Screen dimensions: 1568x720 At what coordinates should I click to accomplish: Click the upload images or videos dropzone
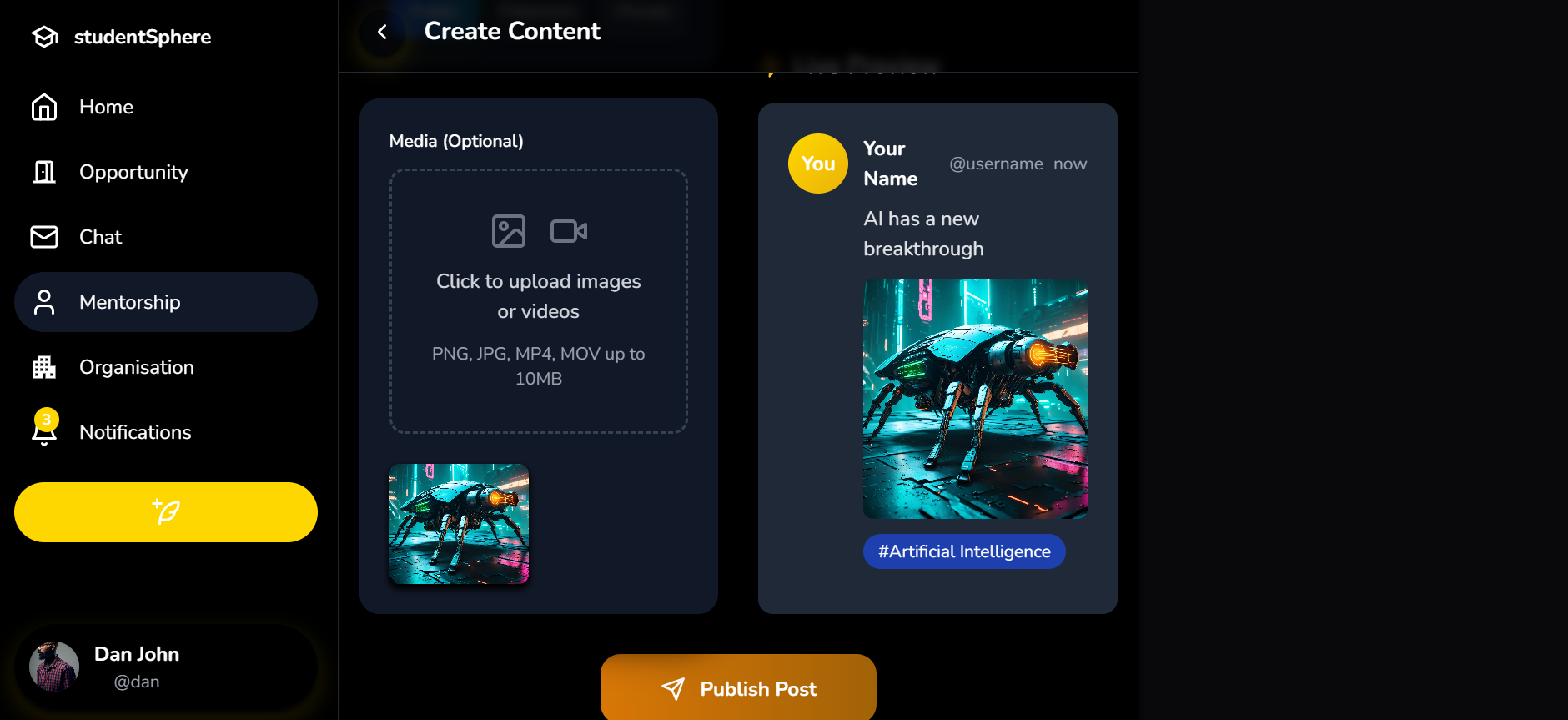click(539, 301)
